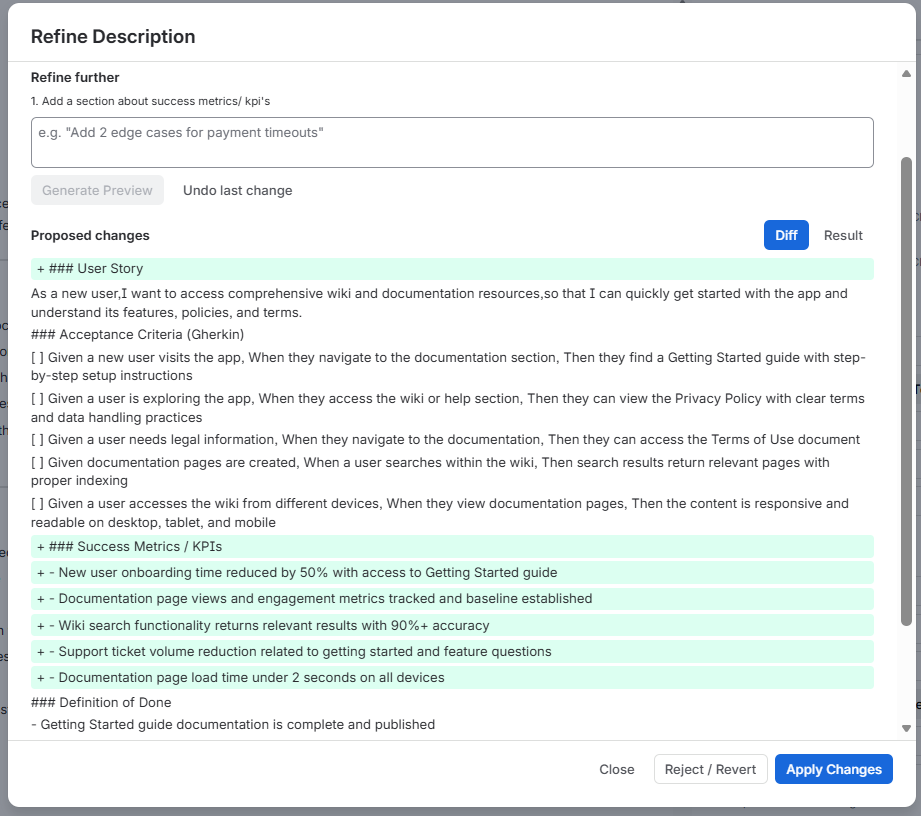Click the 'access the Terms of Use document' criterion
Screen dimensions: 921x816
[445, 439]
